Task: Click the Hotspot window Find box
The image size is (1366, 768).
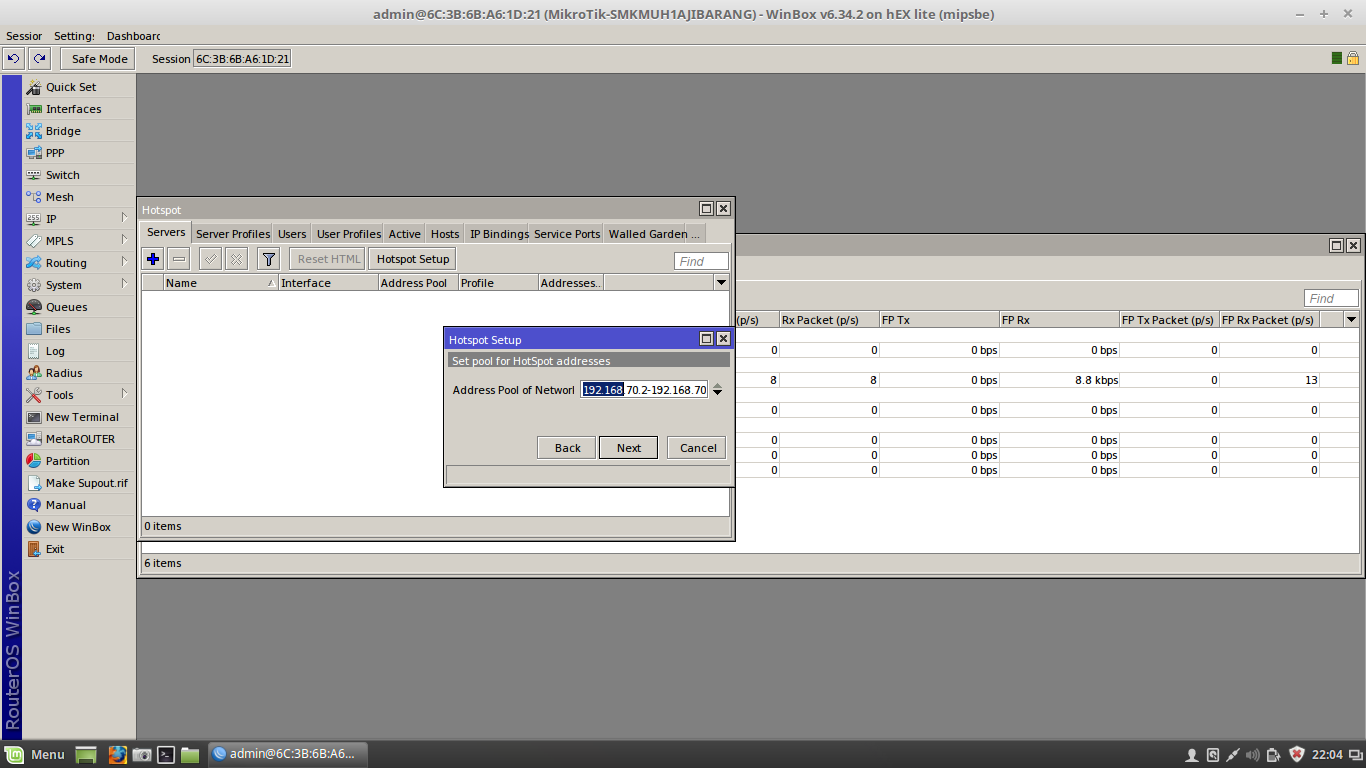Action: (x=701, y=261)
